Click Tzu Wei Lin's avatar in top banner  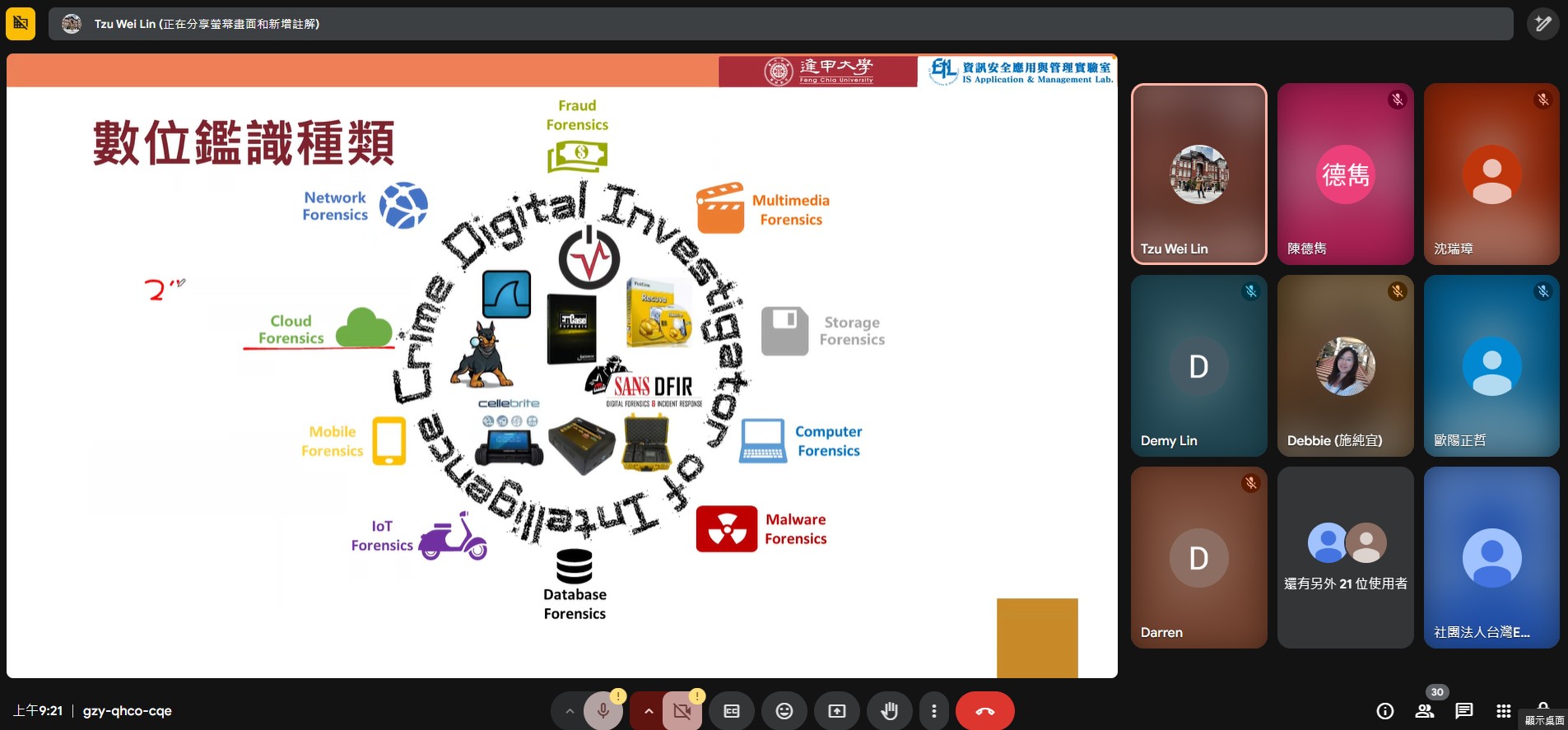click(x=72, y=24)
